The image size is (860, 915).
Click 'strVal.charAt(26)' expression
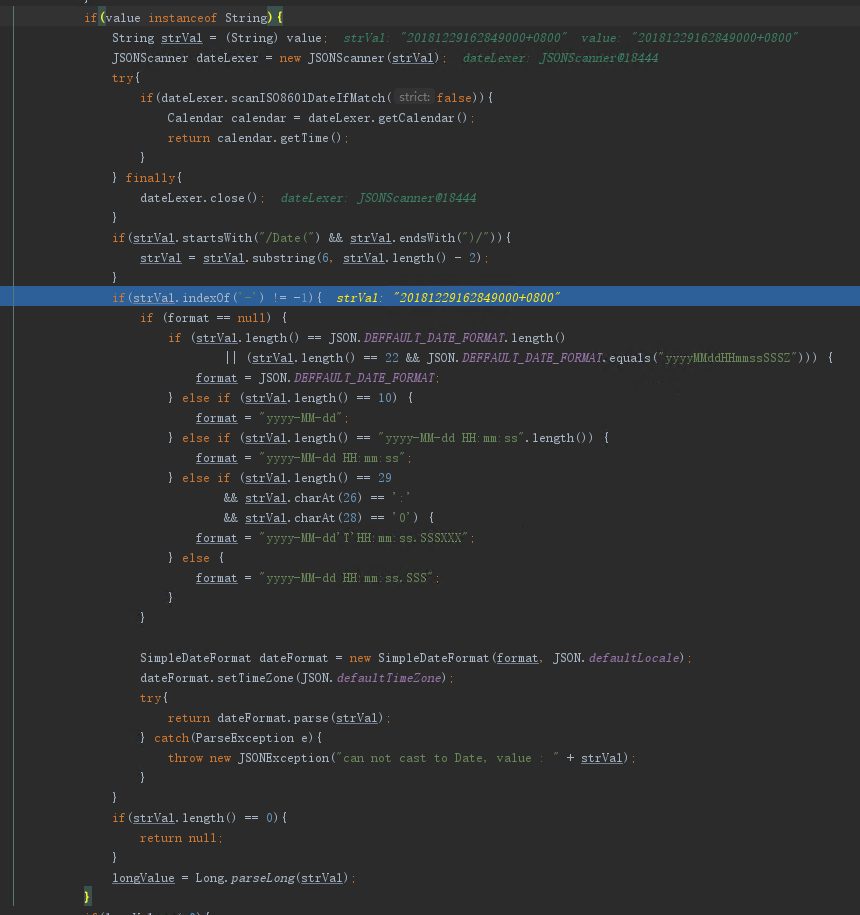(x=303, y=498)
